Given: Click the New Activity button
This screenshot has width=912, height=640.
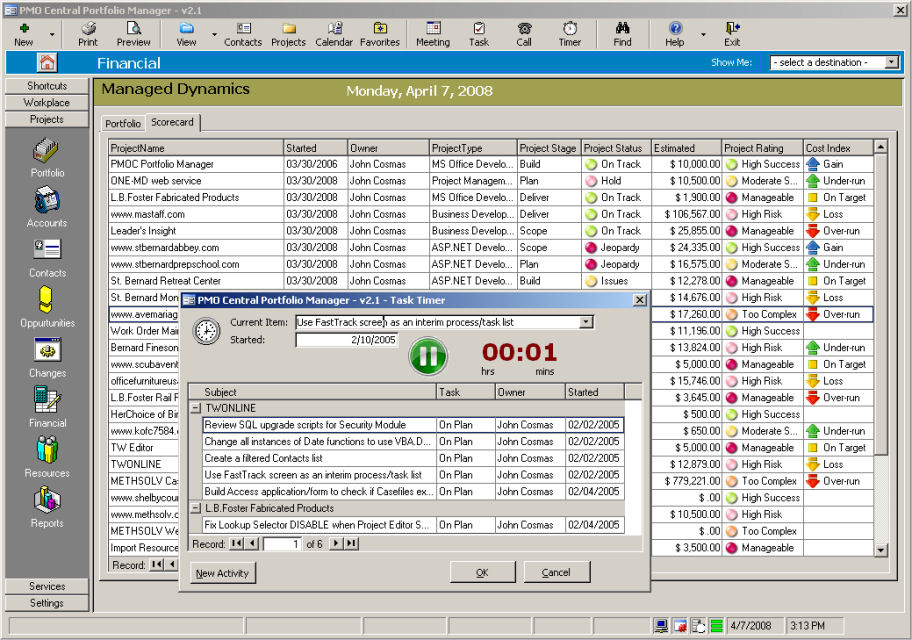Looking at the screenshot, I should coord(222,573).
